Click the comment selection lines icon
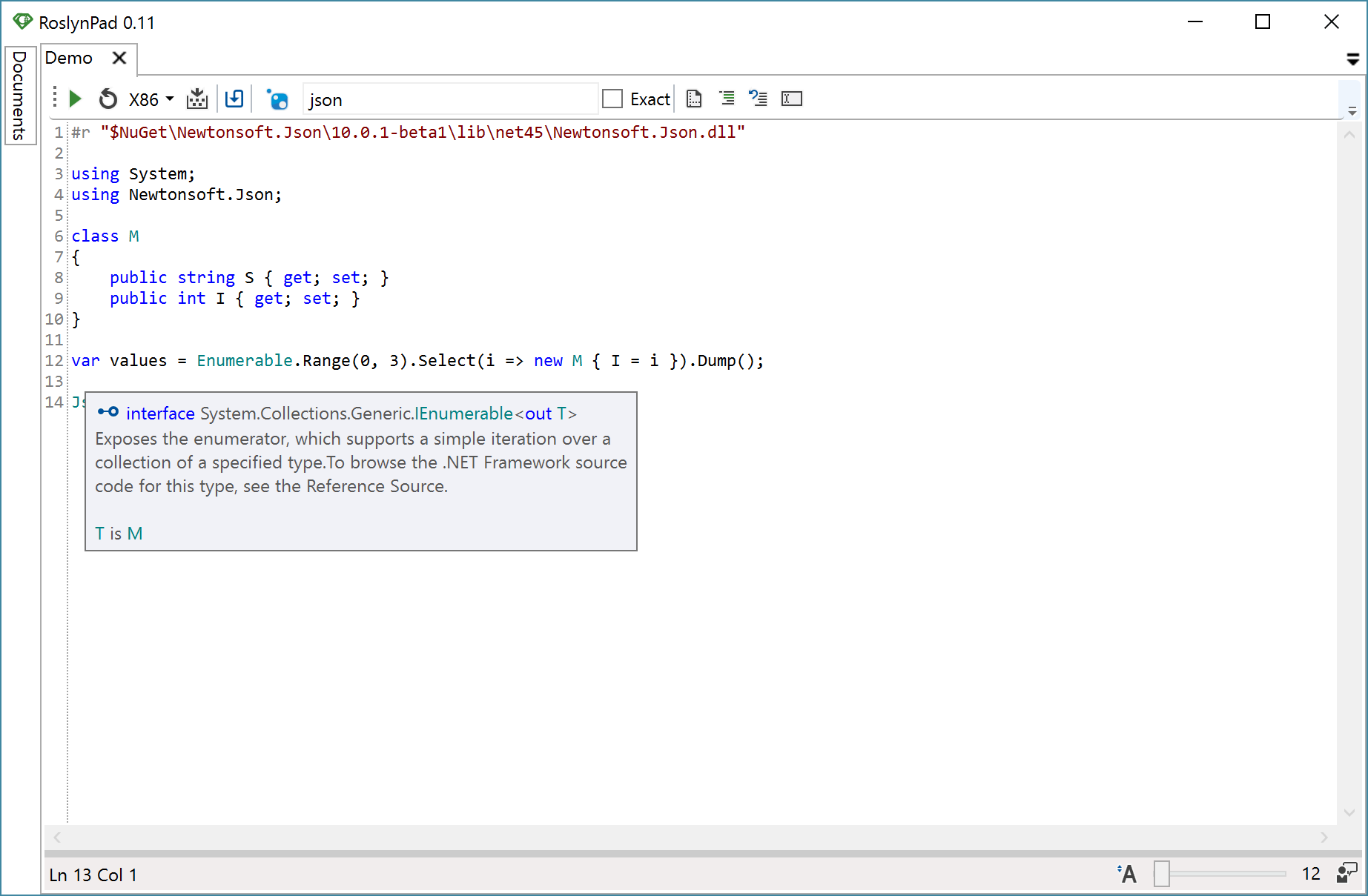This screenshot has height=896, width=1368. tap(727, 98)
